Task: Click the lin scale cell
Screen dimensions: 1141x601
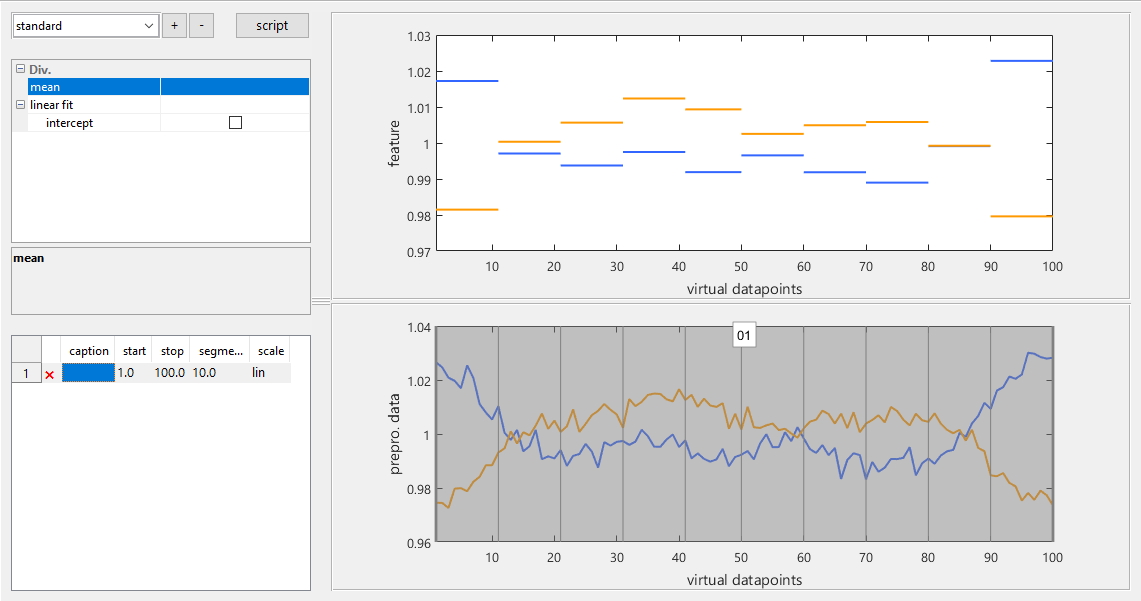Action: point(270,373)
